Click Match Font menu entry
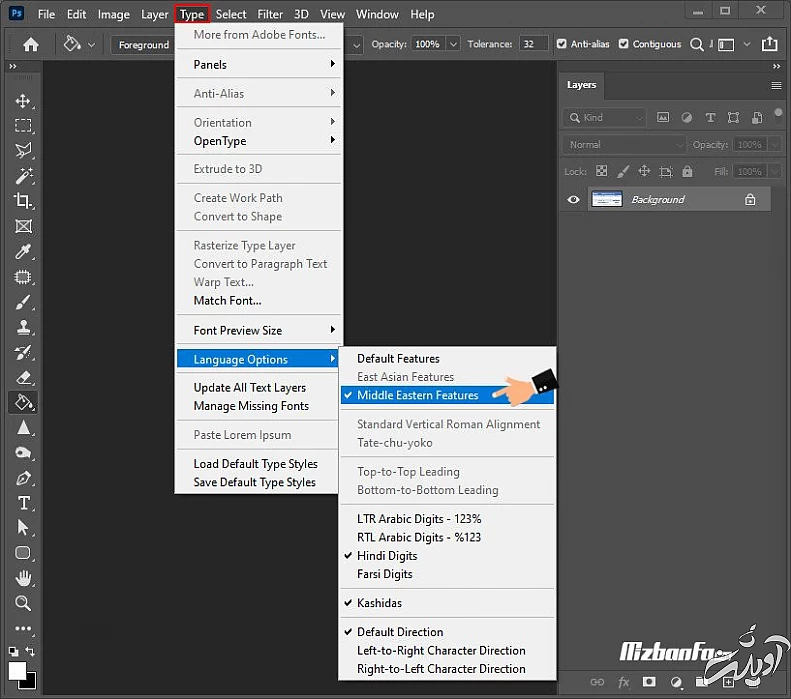Viewport: 791px width, 699px height. click(227, 301)
